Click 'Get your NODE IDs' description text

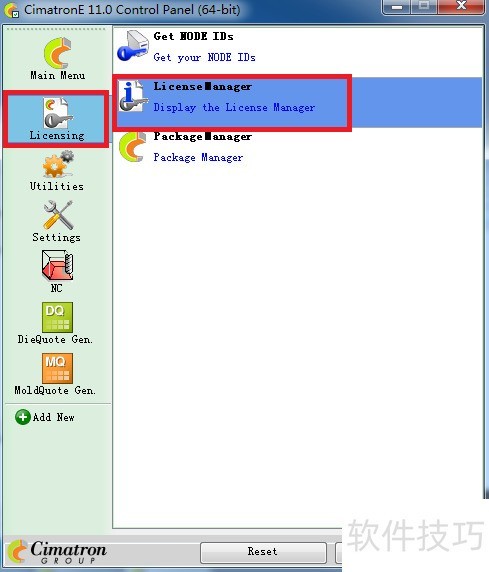(x=204, y=57)
